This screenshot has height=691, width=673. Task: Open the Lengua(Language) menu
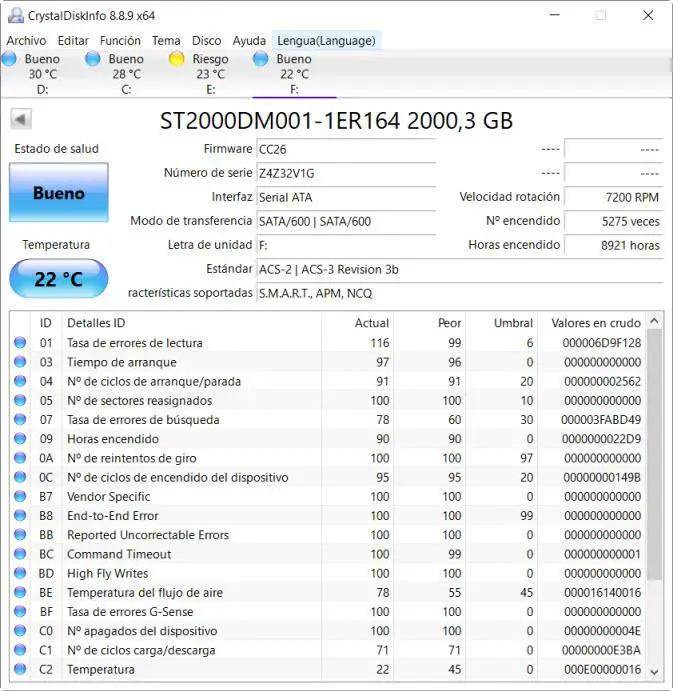[326, 41]
